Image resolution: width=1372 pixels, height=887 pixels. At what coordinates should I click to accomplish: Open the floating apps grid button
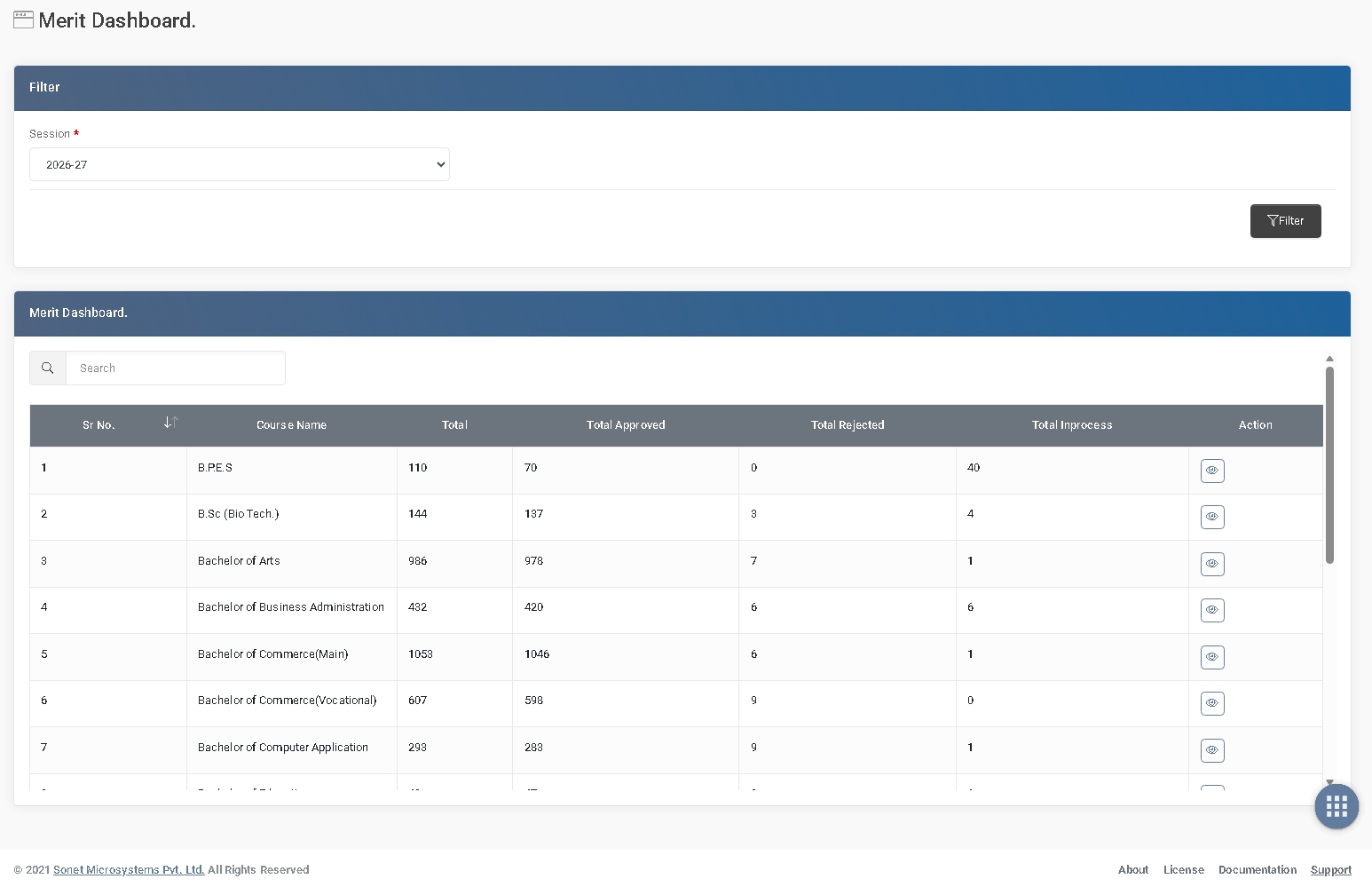[1337, 806]
